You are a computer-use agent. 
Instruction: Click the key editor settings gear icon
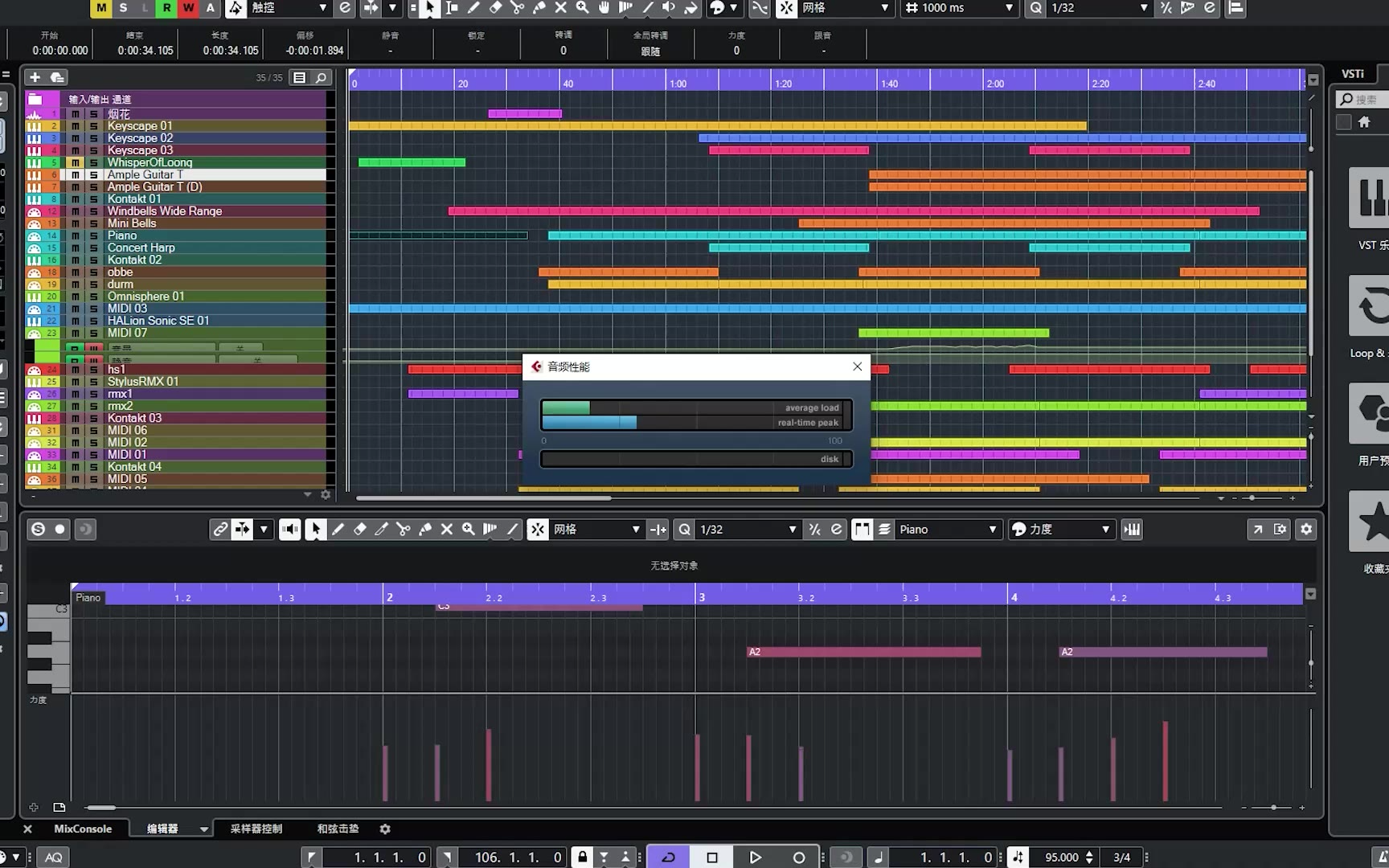pos(1306,529)
